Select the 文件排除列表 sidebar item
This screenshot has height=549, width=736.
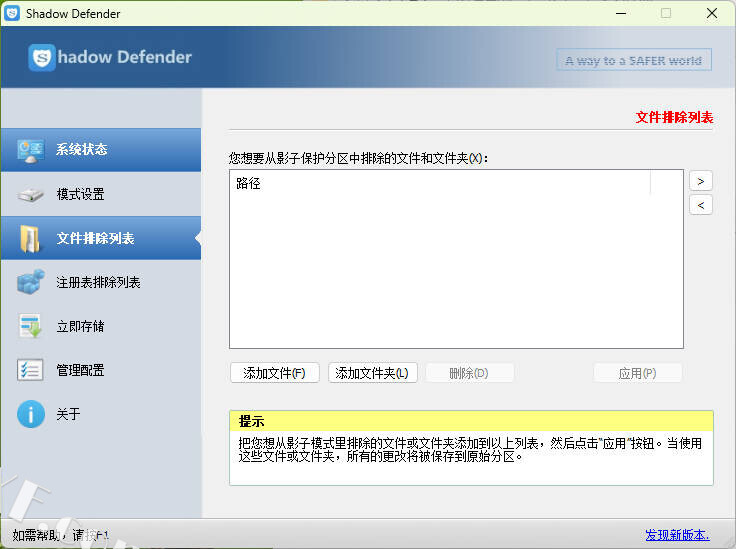[101, 238]
